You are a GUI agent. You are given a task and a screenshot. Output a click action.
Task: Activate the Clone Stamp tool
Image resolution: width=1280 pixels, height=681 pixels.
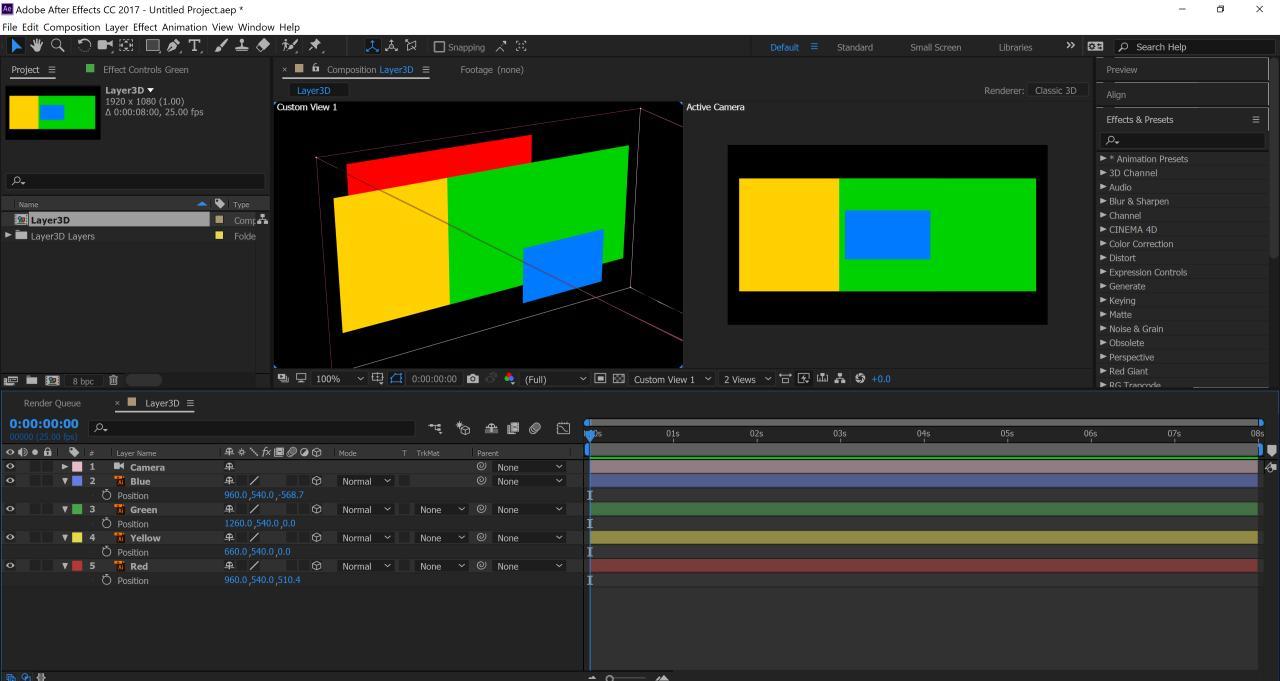(242, 45)
